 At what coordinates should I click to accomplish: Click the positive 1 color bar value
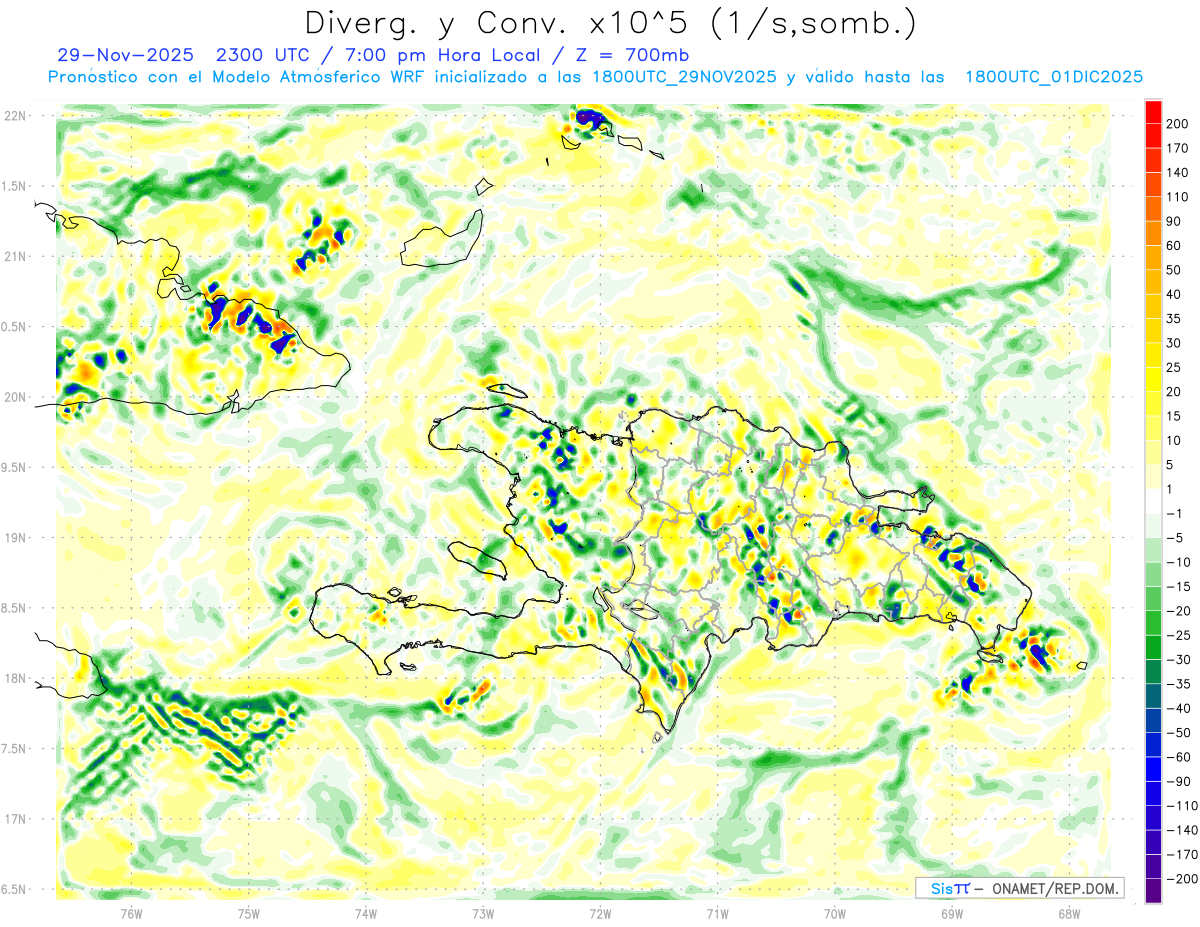[1171, 489]
